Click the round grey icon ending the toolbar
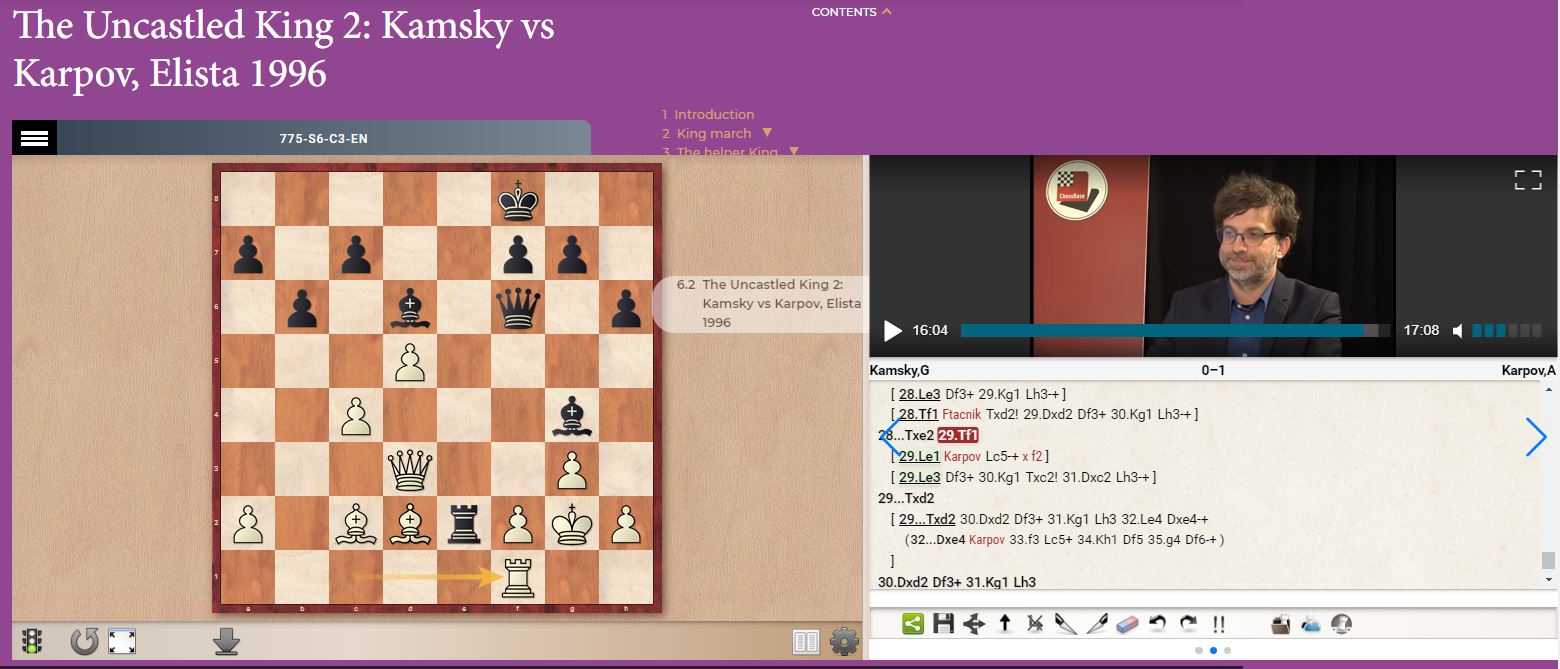Image resolution: width=1560 pixels, height=669 pixels. click(1341, 624)
